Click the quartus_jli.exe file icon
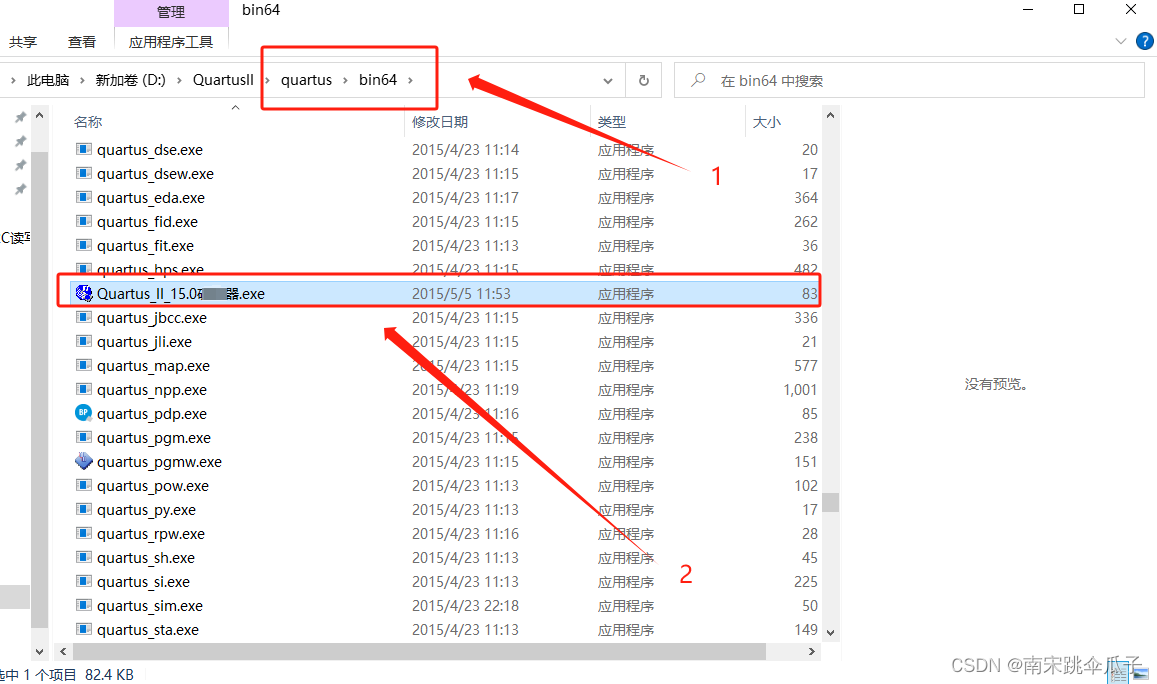Viewport: 1157px width, 684px height. pyautogui.click(x=84, y=341)
